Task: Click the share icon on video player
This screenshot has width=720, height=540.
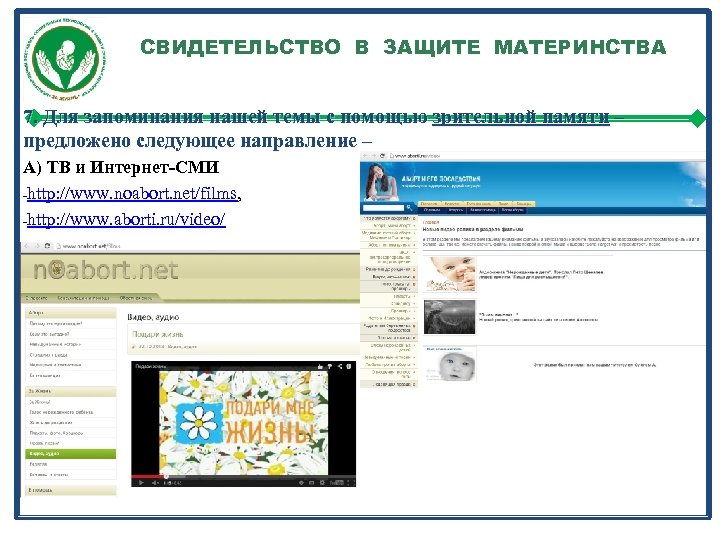Action: point(340,366)
